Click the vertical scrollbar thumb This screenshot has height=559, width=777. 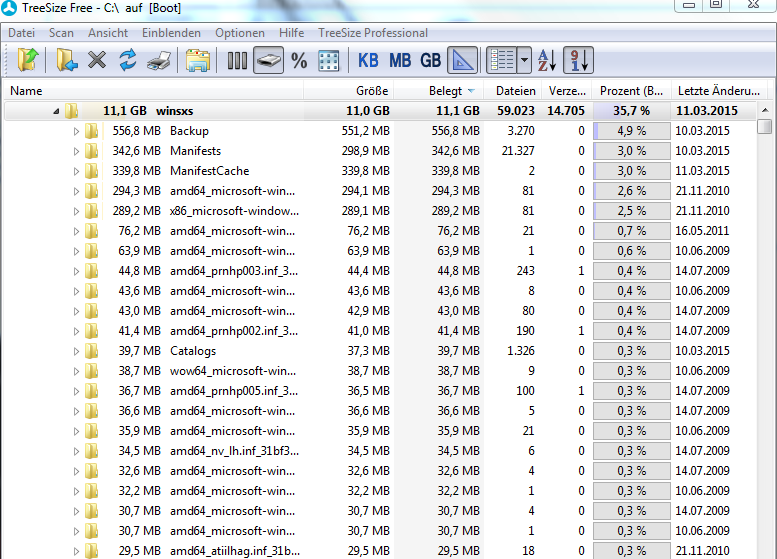(765, 126)
